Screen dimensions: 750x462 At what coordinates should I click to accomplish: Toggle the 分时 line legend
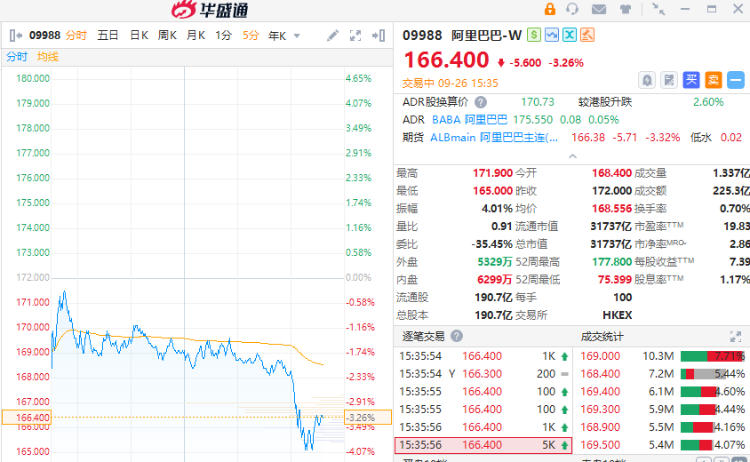click(x=17, y=57)
